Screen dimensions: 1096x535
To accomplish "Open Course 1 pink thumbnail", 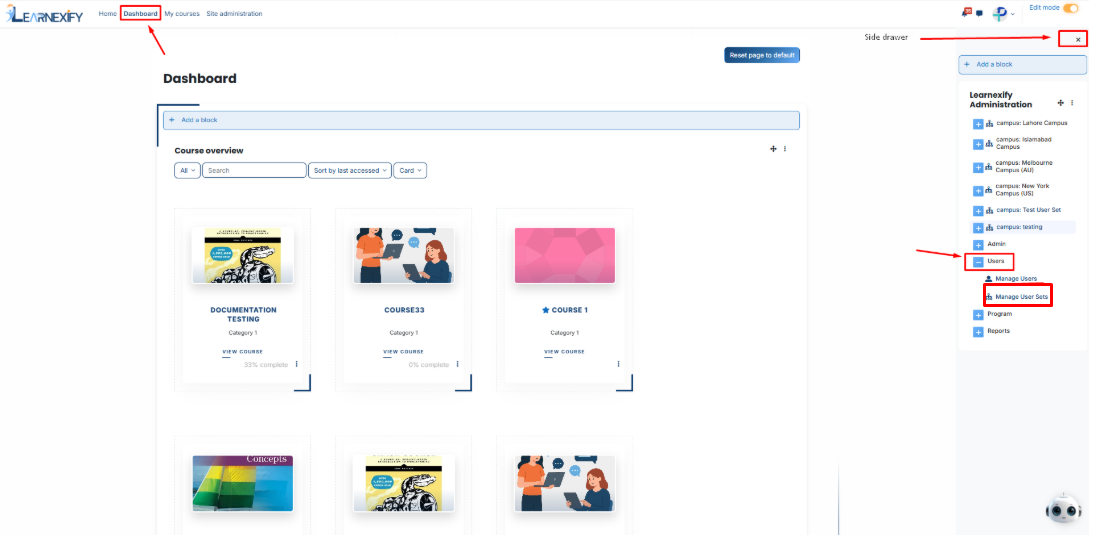I will (565, 255).
